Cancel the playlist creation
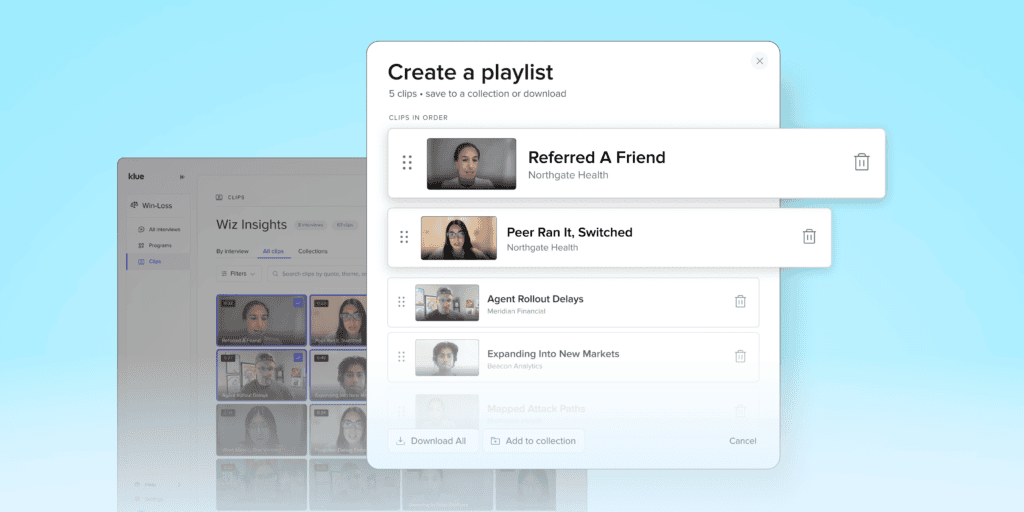The width and height of the screenshot is (1024, 512). [x=743, y=441]
